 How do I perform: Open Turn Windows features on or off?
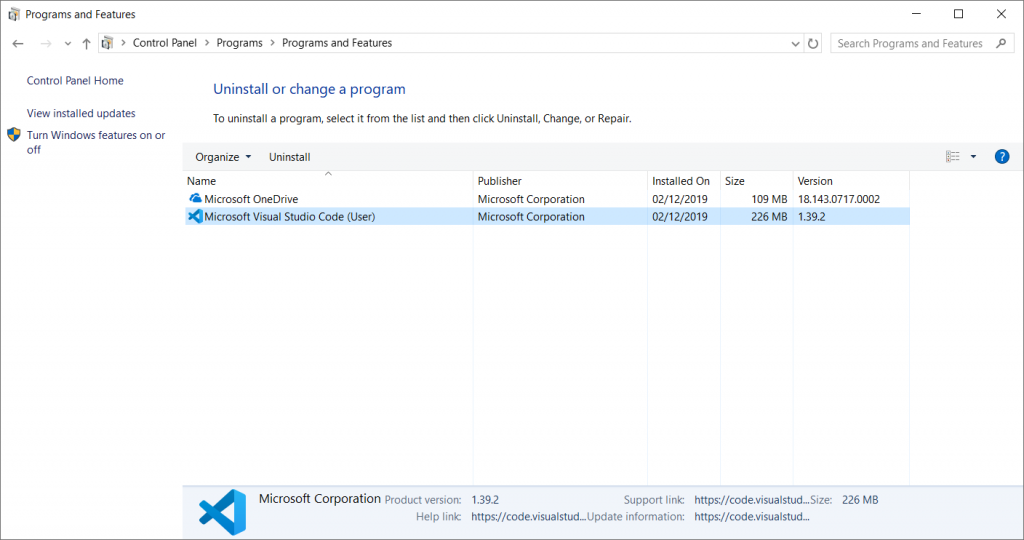(x=96, y=142)
